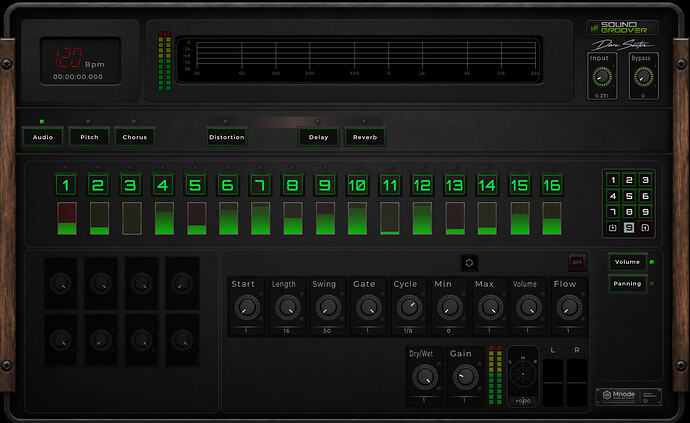690x423 pixels.
Task: Click the Mnode logo badge
Action: 628,396
